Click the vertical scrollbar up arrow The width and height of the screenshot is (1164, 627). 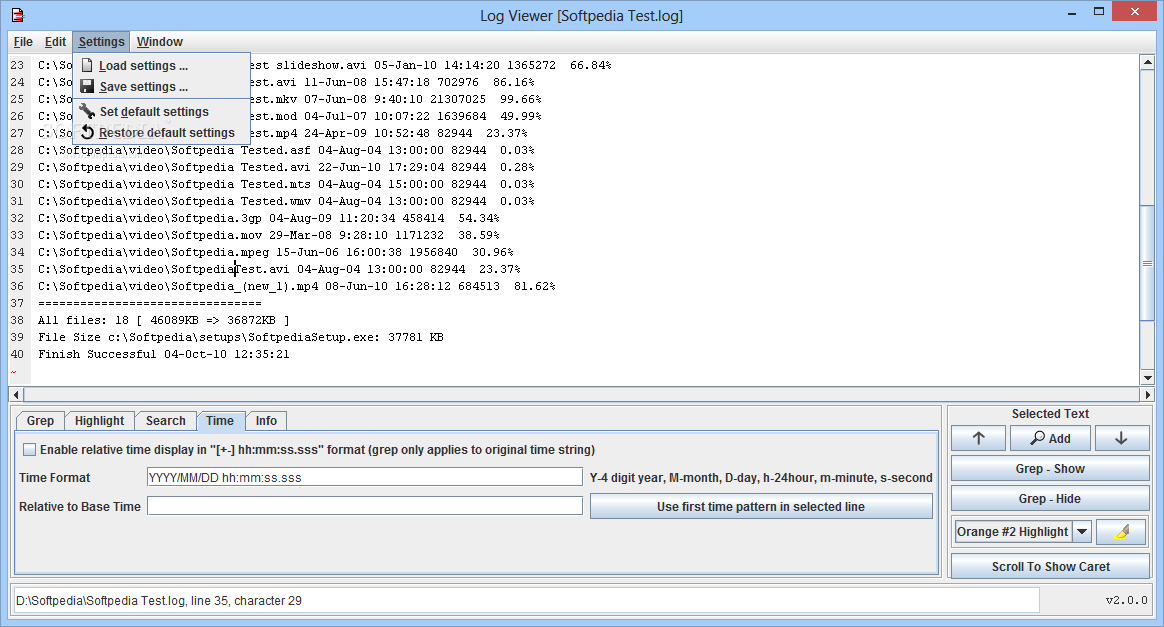point(1147,63)
